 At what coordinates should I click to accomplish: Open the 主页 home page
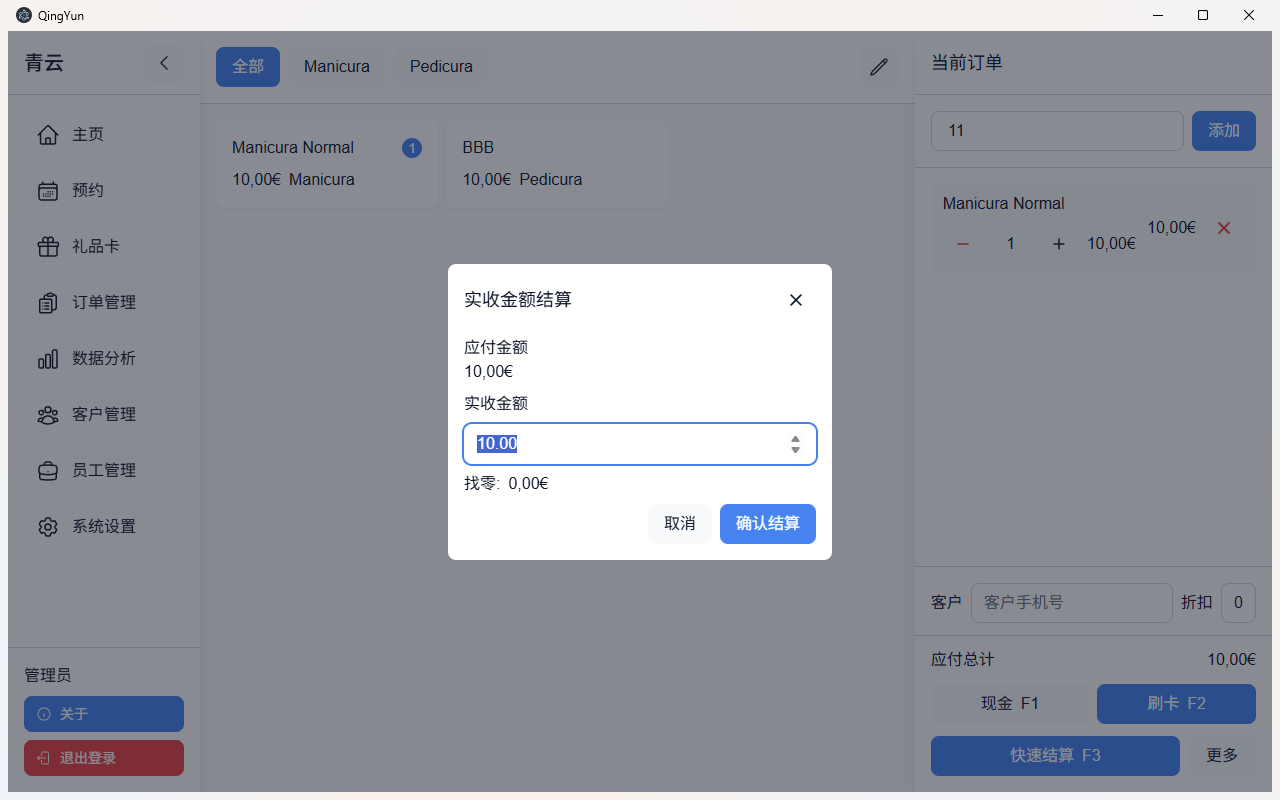click(104, 134)
